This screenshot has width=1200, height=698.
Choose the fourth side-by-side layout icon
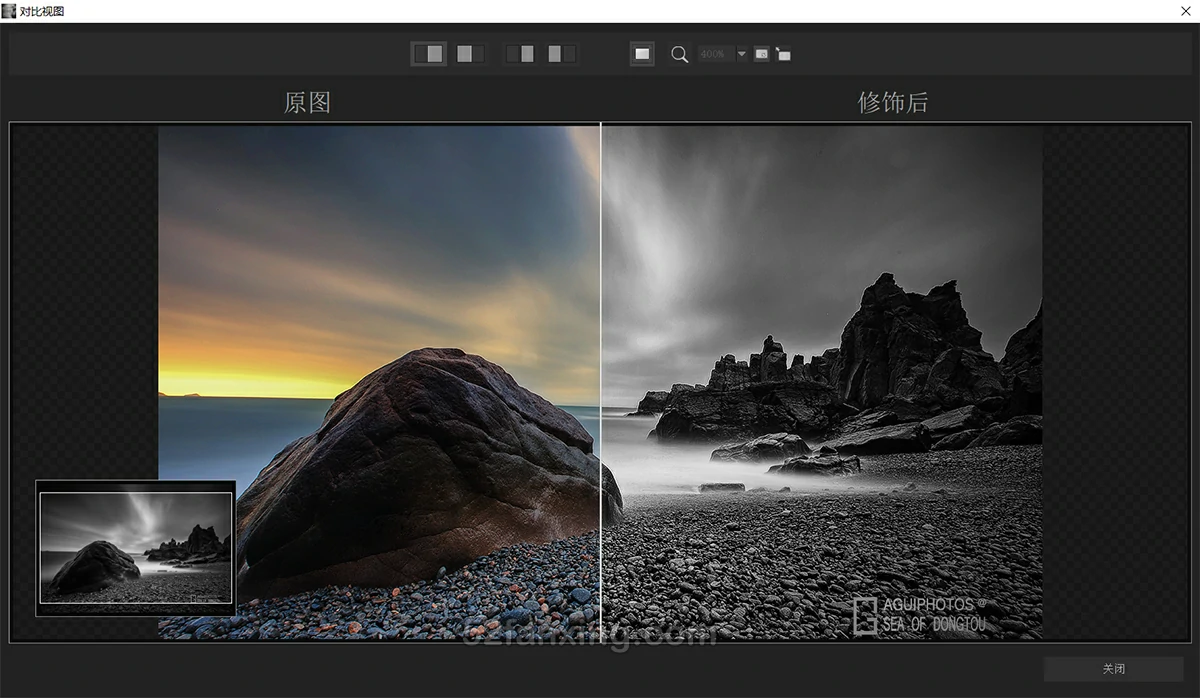[561, 54]
